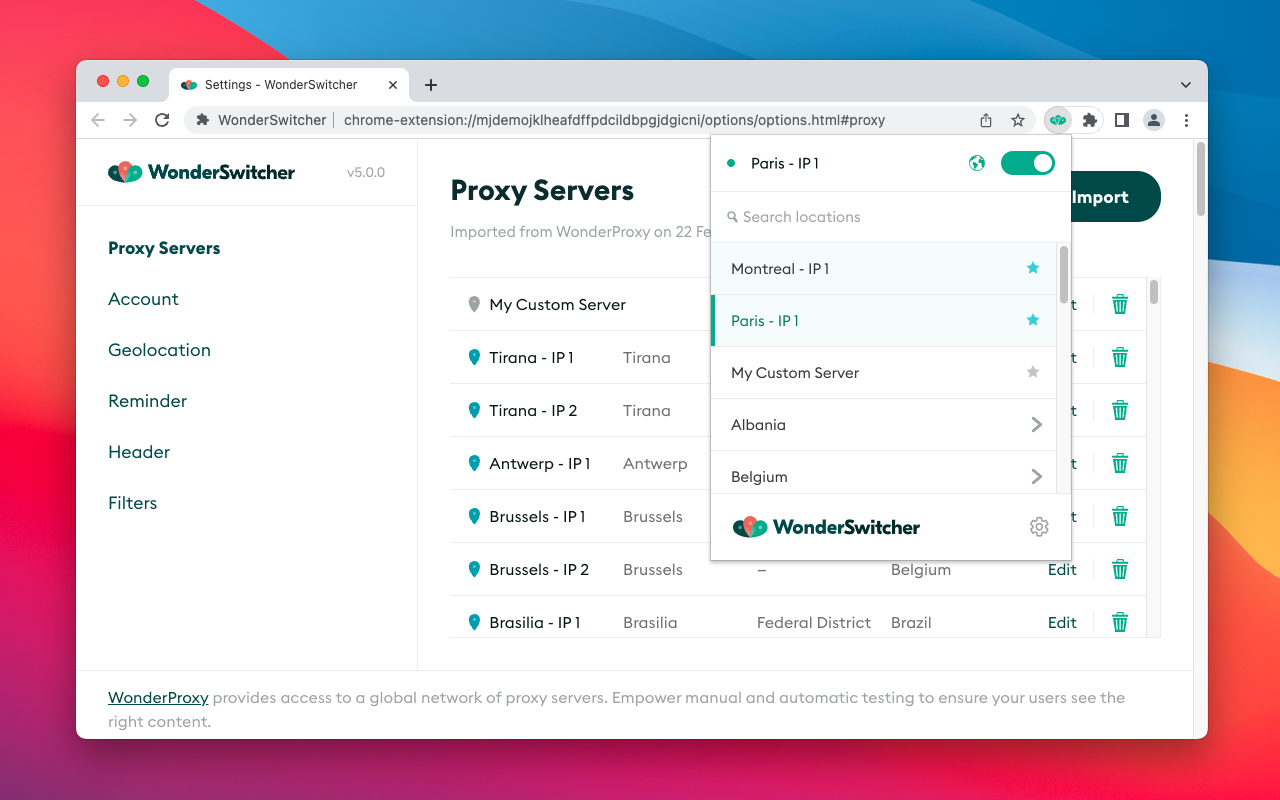Click the Brazil country cell

[x=911, y=622]
